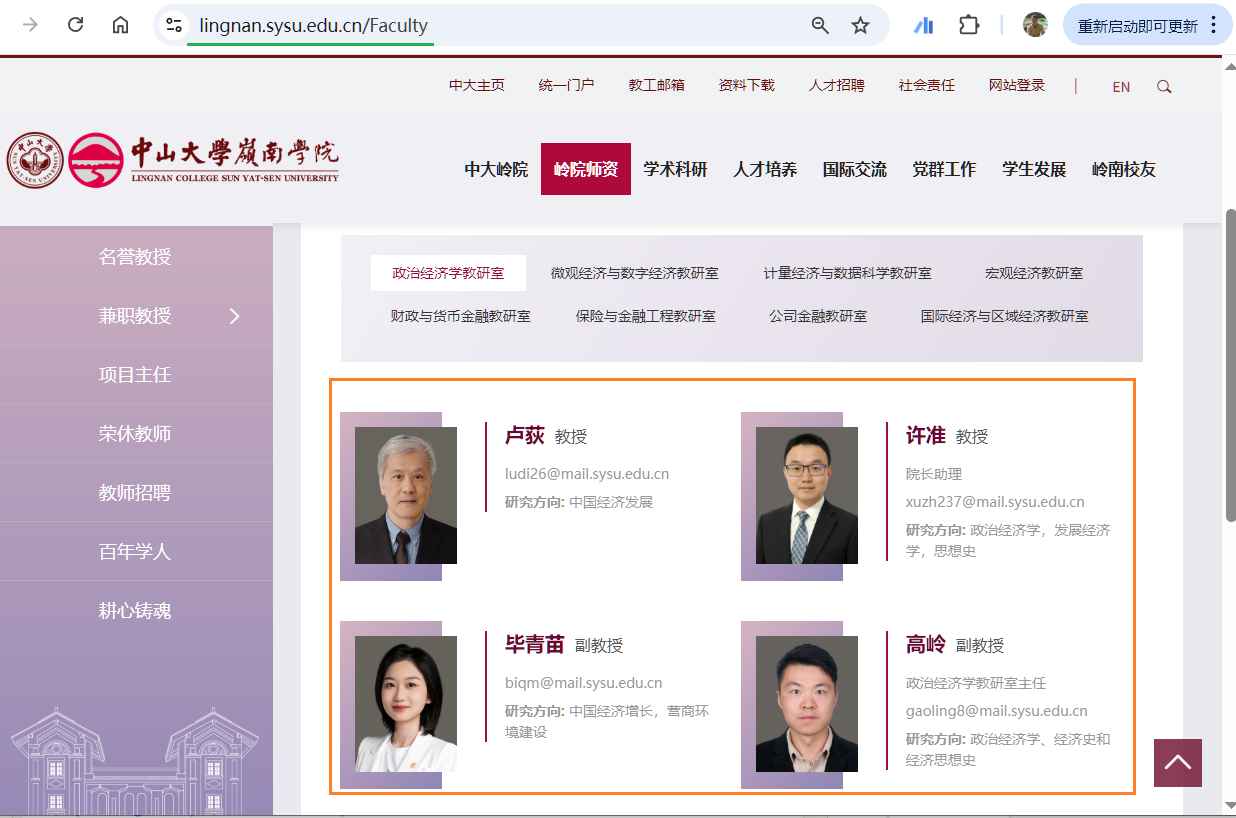Bookmark this page with star icon
This screenshot has width=1236, height=818.
pyautogui.click(x=860, y=25)
